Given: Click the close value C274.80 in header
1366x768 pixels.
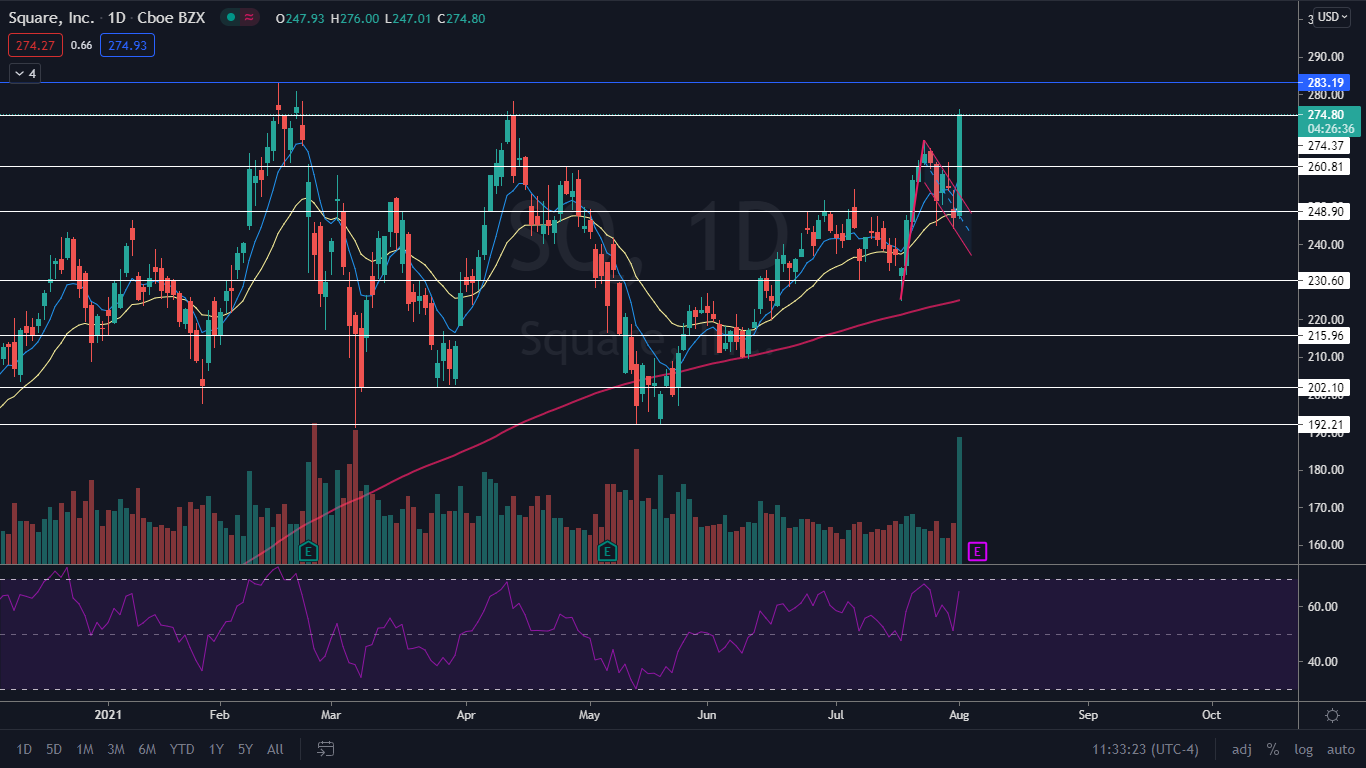Looking at the screenshot, I should click(462, 17).
